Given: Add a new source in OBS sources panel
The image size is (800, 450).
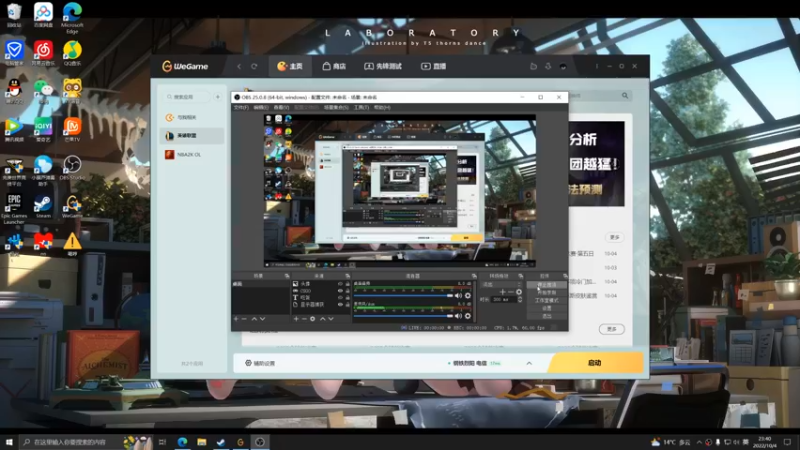Looking at the screenshot, I should tap(296, 319).
